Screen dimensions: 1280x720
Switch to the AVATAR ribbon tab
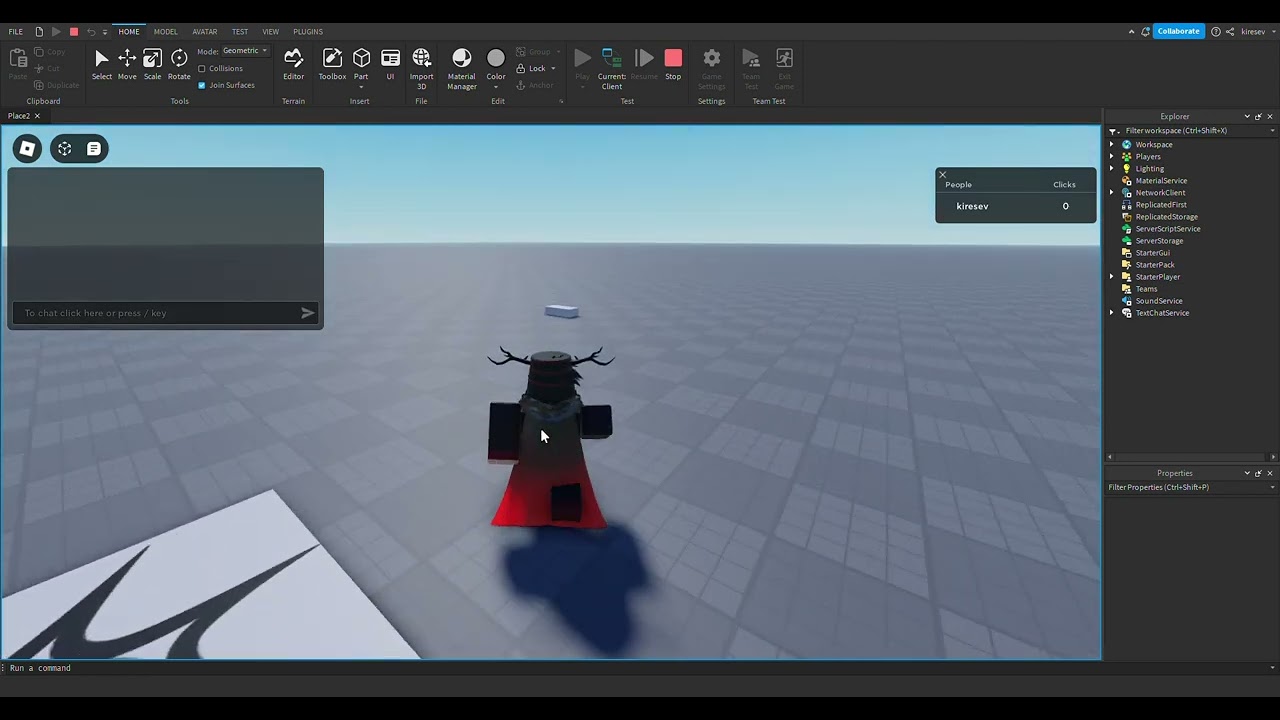pos(205,32)
